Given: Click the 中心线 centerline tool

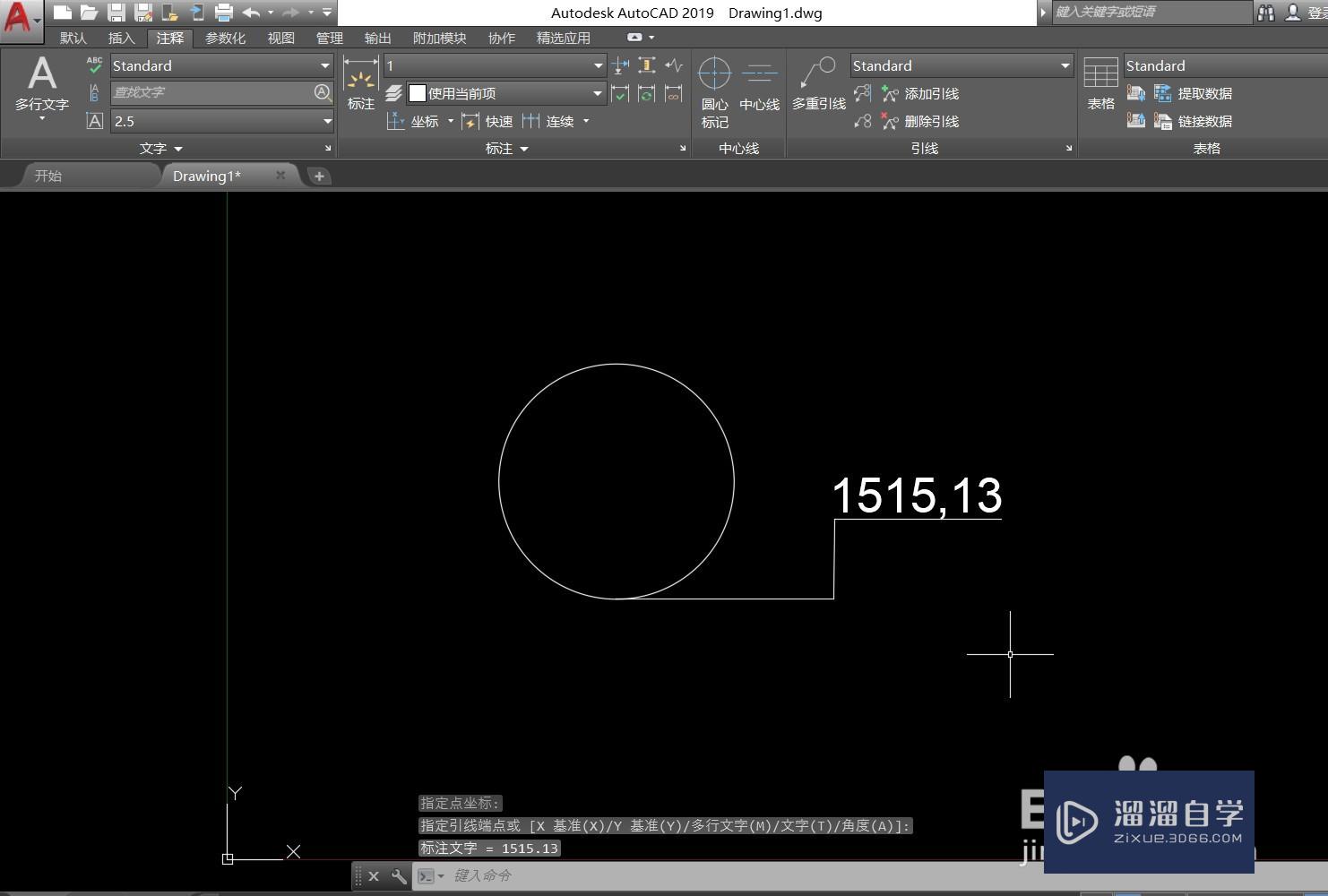Looking at the screenshot, I should 759,84.
